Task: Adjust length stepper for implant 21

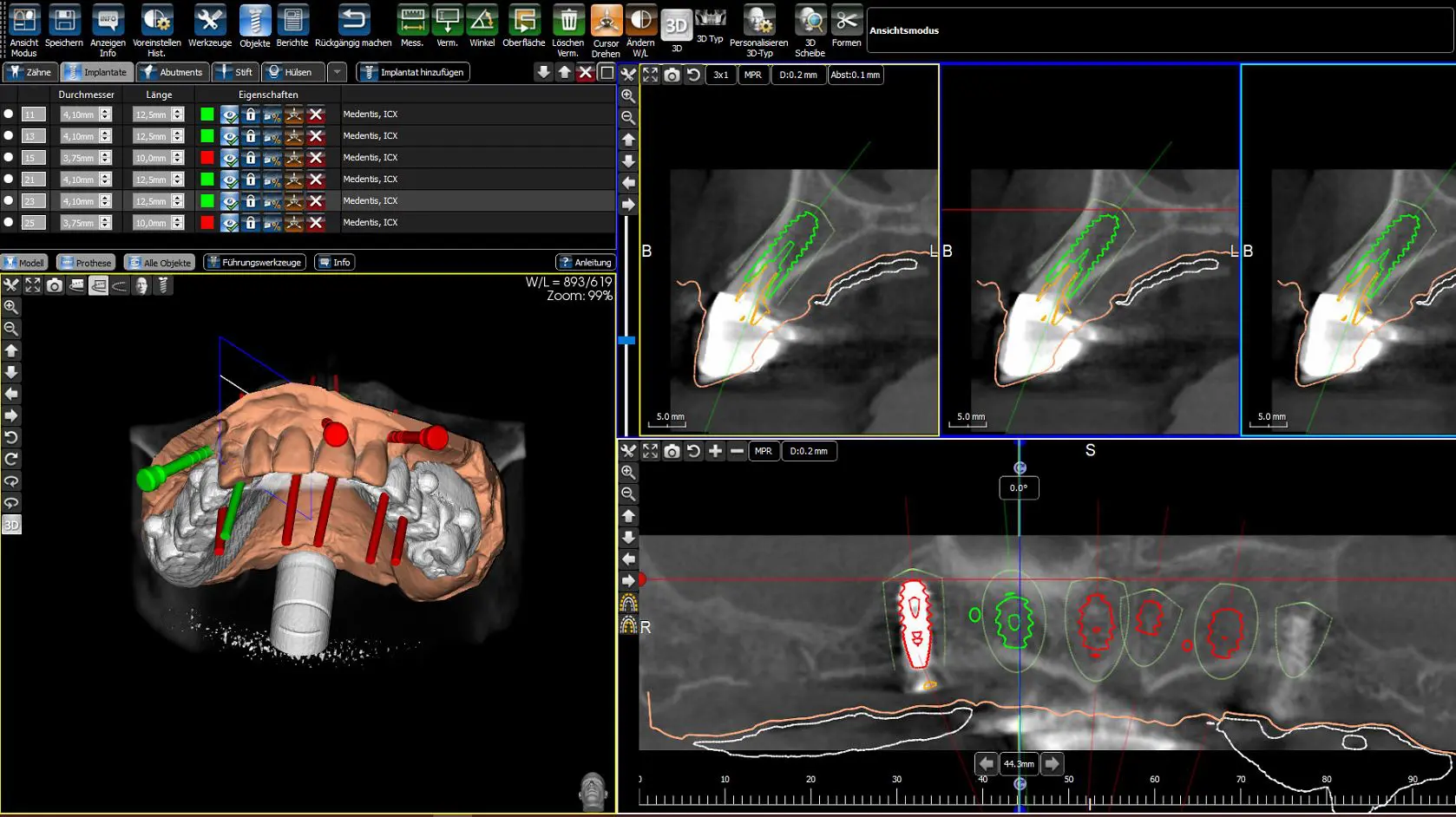Action: [x=177, y=180]
